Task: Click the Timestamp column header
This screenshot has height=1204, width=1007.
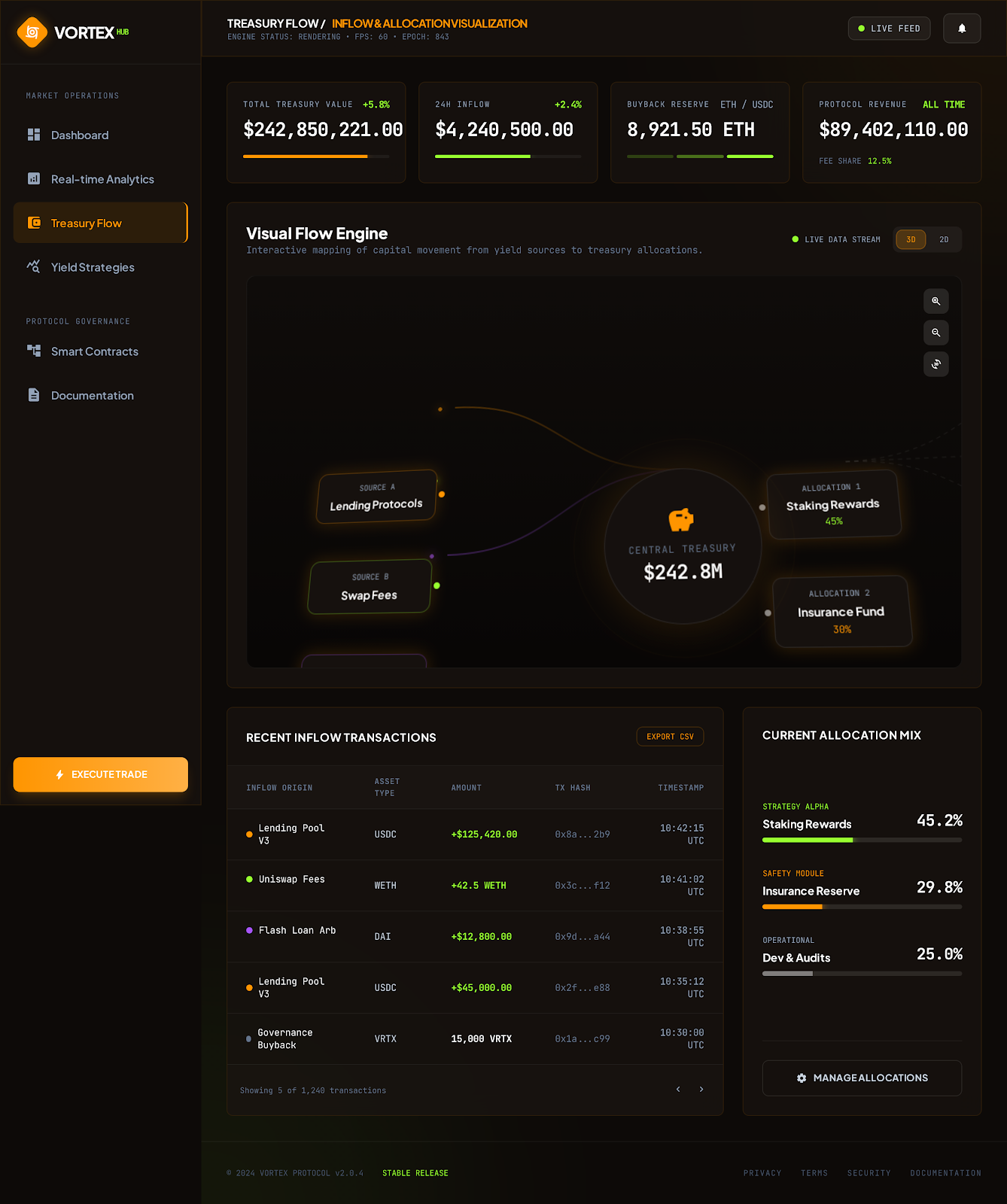Action: point(681,788)
